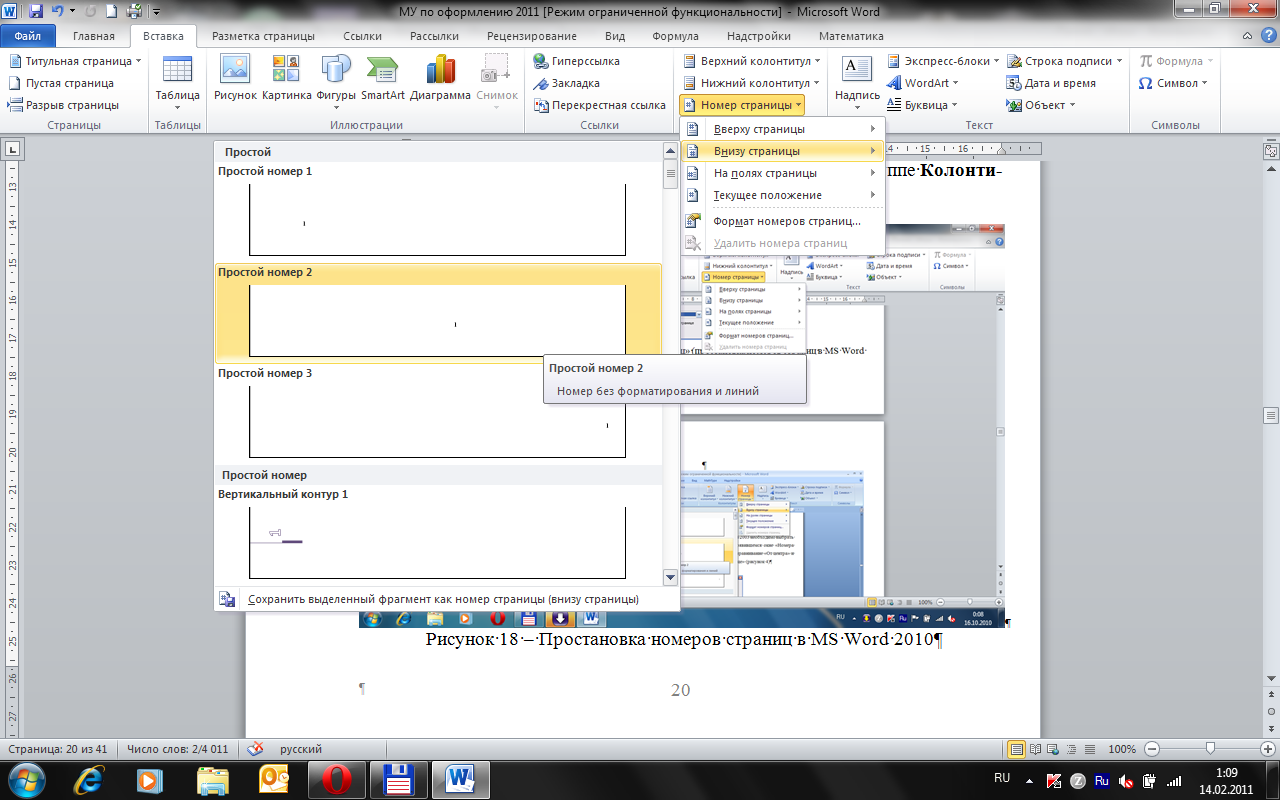Open the Файл tab
This screenshot has height=800, width=1280.
coord(28,36)
